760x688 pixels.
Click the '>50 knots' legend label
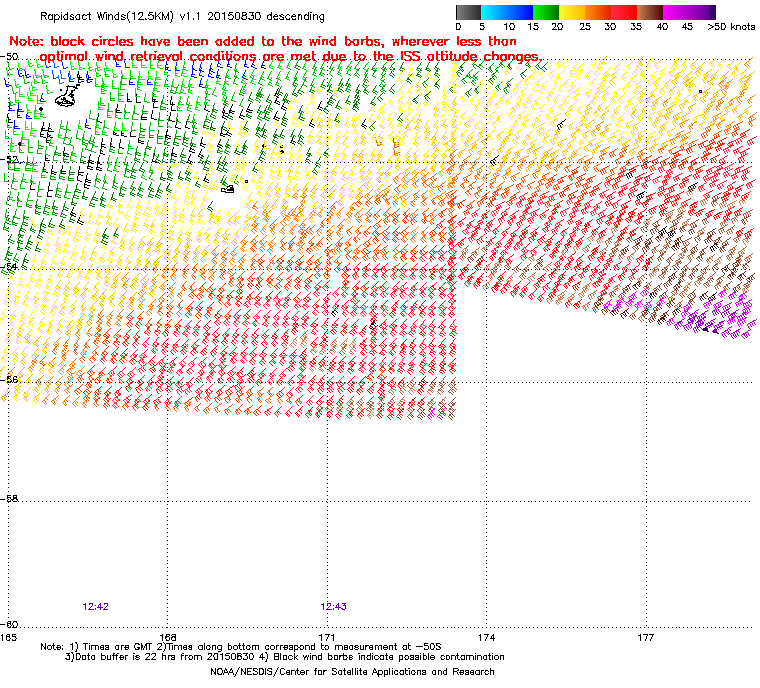731,27
